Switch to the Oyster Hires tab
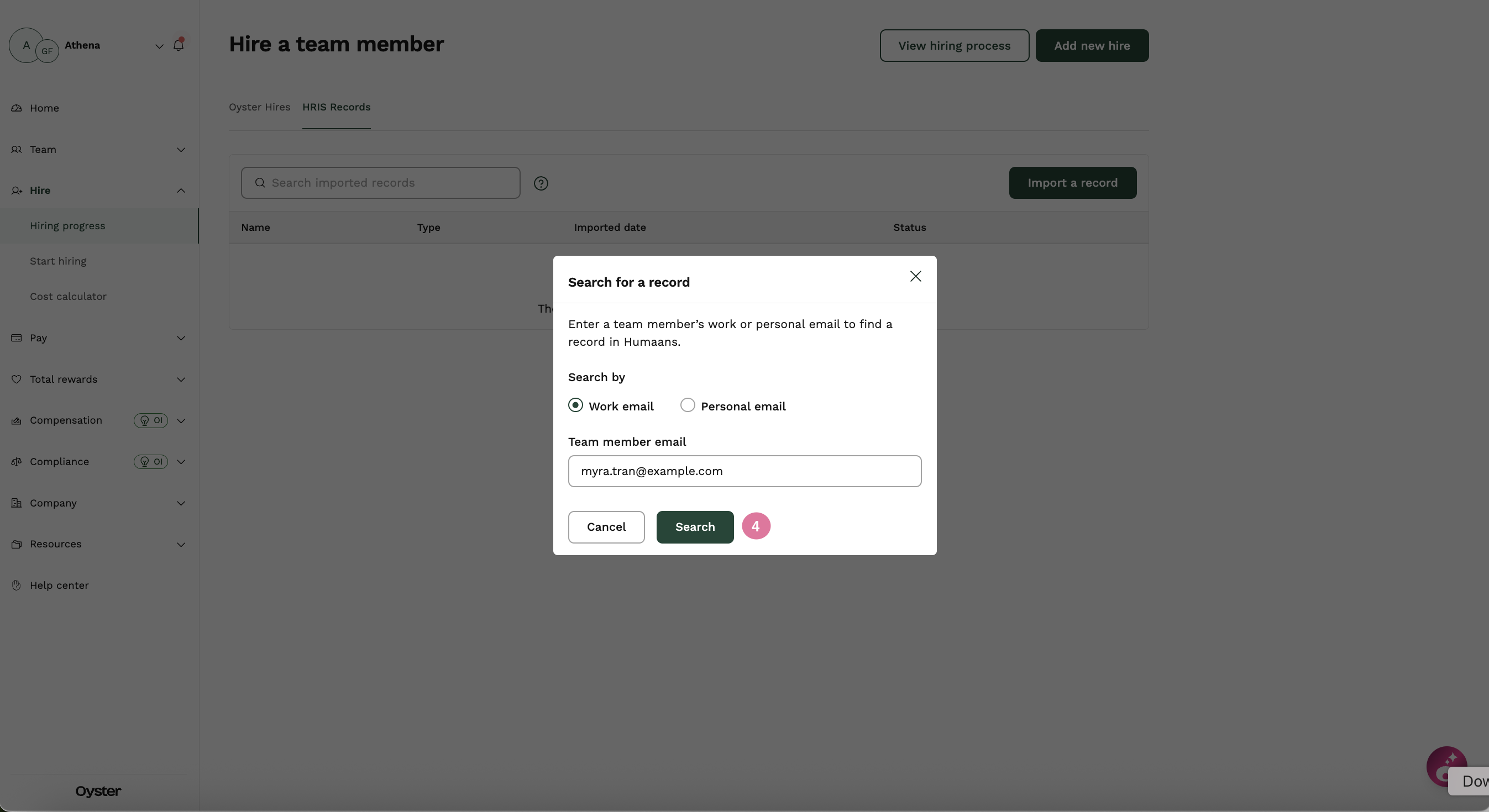The height and width of the screenshot is (812, 1489). [260, 107]
